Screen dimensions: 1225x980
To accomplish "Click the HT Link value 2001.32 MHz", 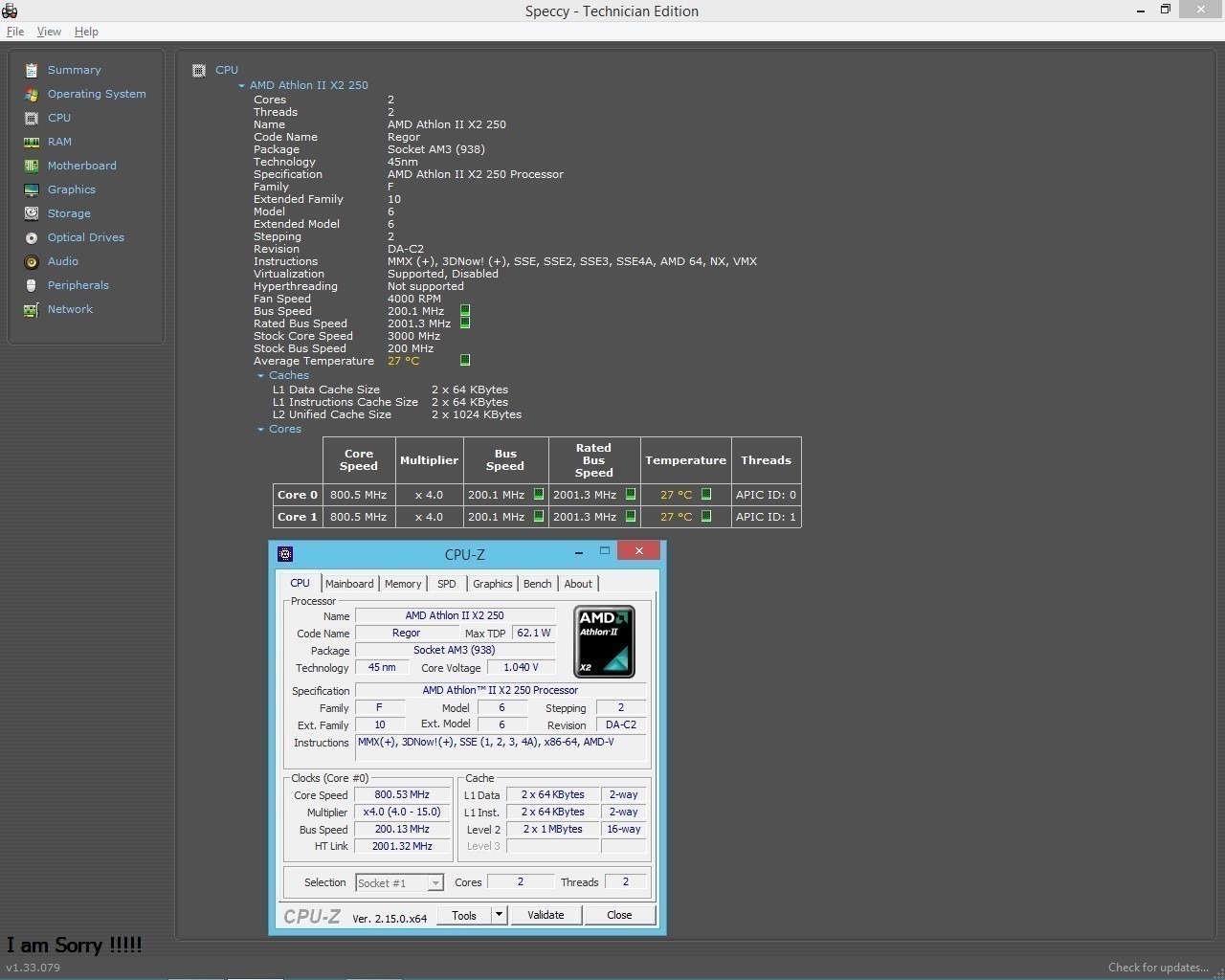I will tap(402, 846).
